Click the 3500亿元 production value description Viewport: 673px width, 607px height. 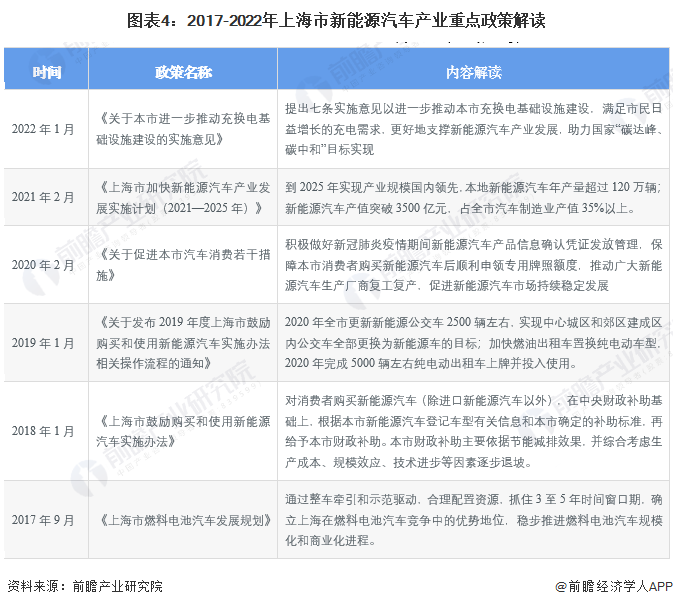point(474,197)
